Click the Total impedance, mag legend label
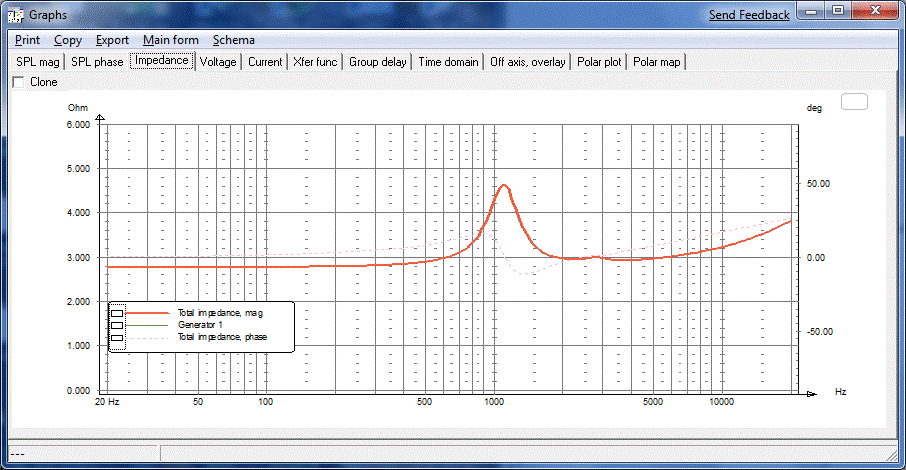This screenshot has height=470, width=906. [220, 313]
